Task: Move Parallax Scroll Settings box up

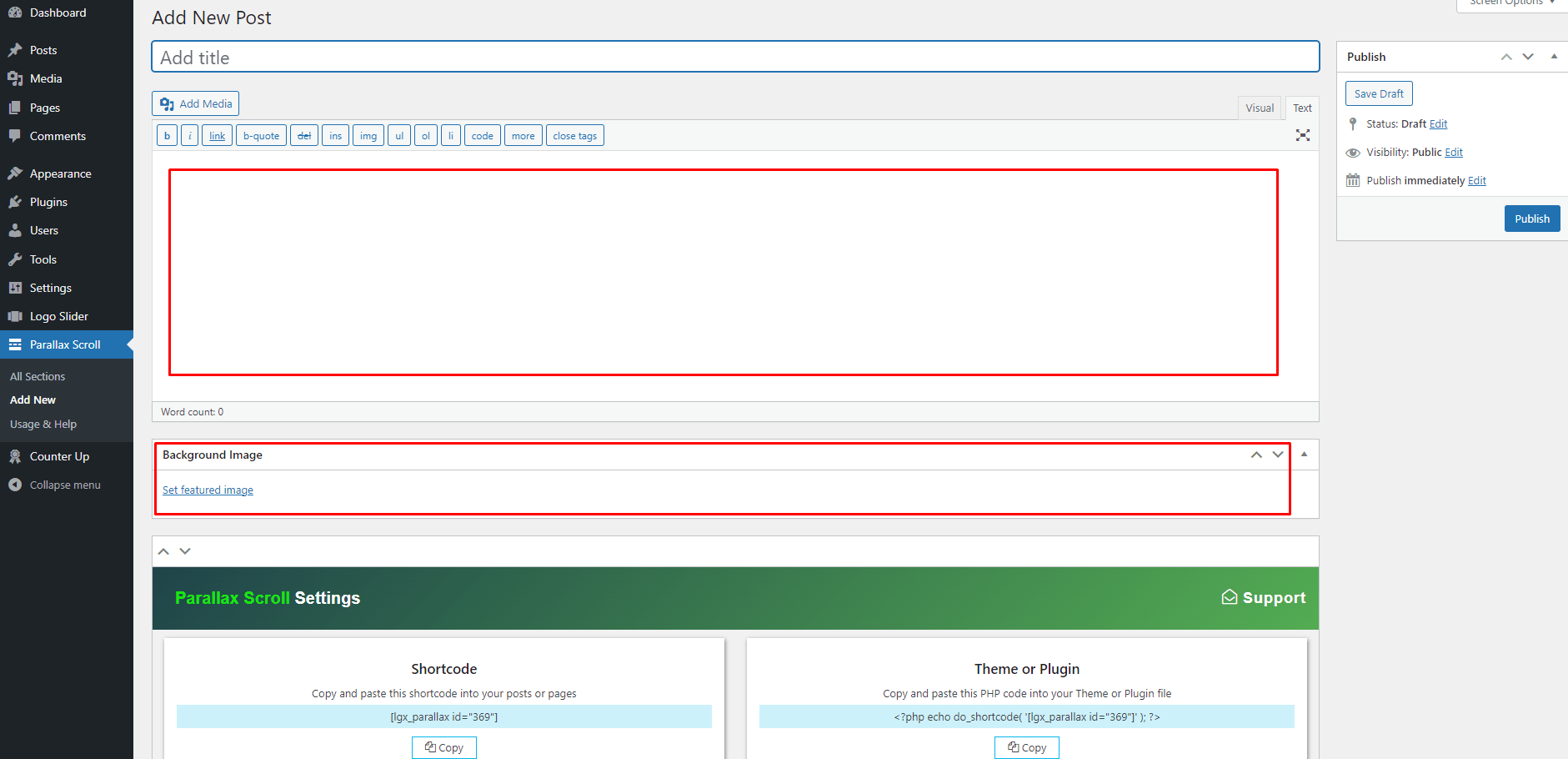Action: (x=163, y=551)
